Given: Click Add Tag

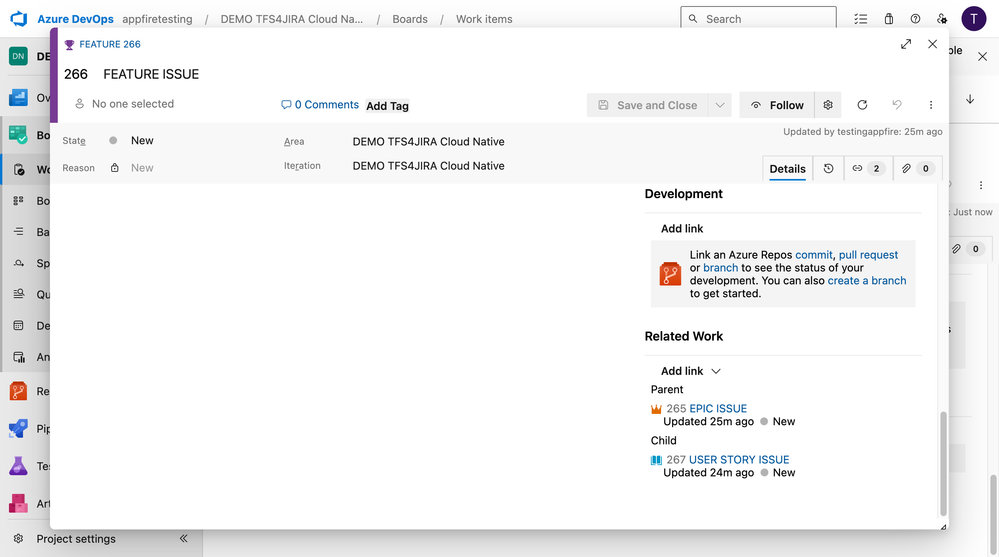Looking at the screenshot, I should (x=387, y=106).
